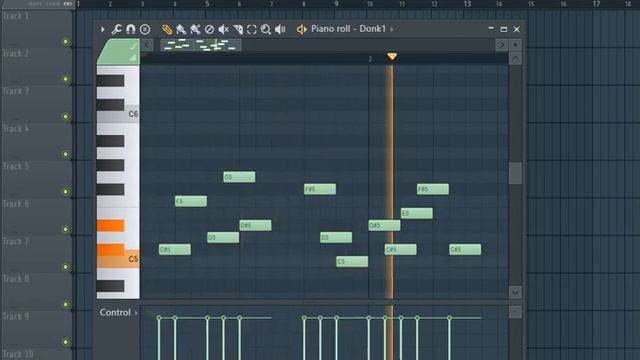Click bar 13 on playlist timeline
This screenshot has height=360, width=640.
point(467,4)
